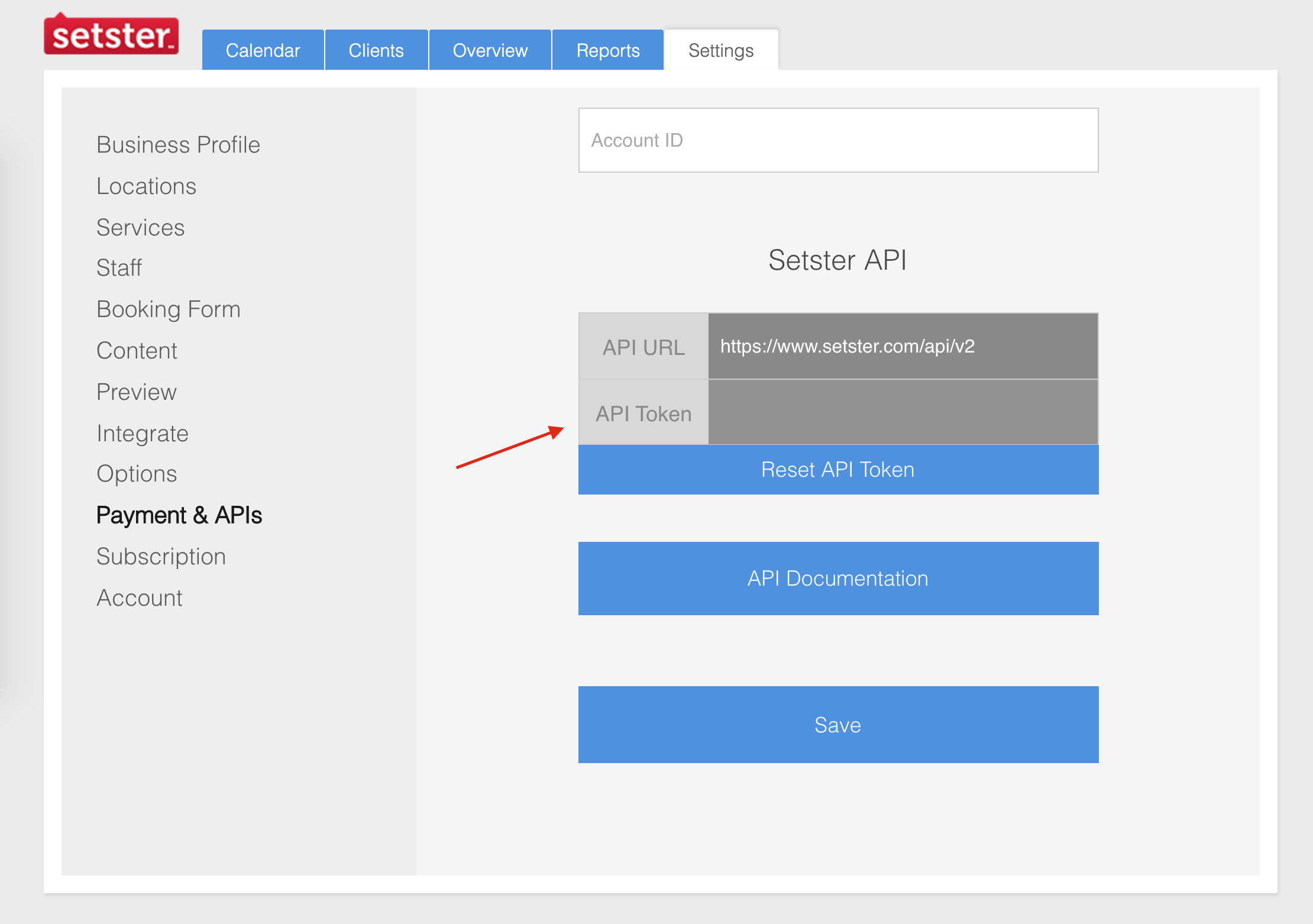
Task: Open the Reports tab
Action: point(607,50)
